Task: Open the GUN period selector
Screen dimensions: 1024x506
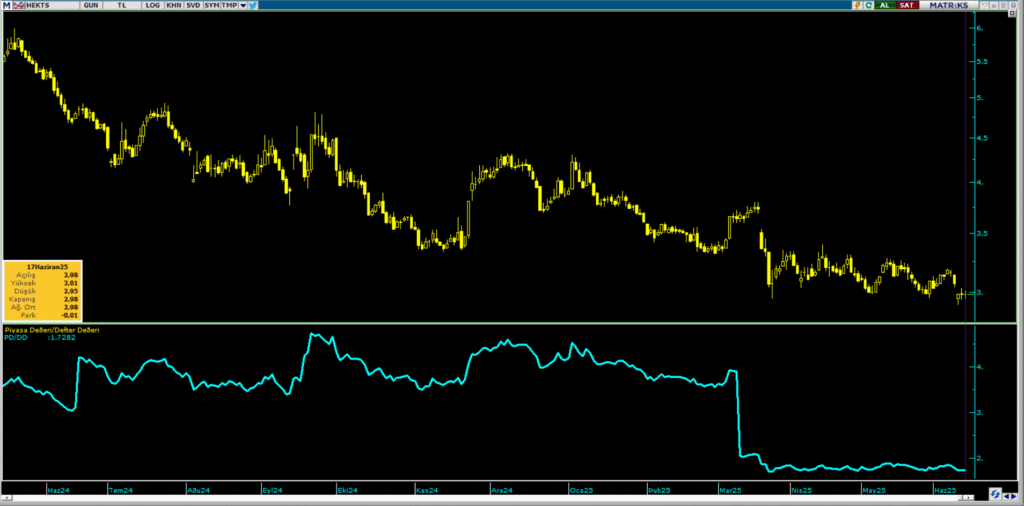Action: [91, 5]
